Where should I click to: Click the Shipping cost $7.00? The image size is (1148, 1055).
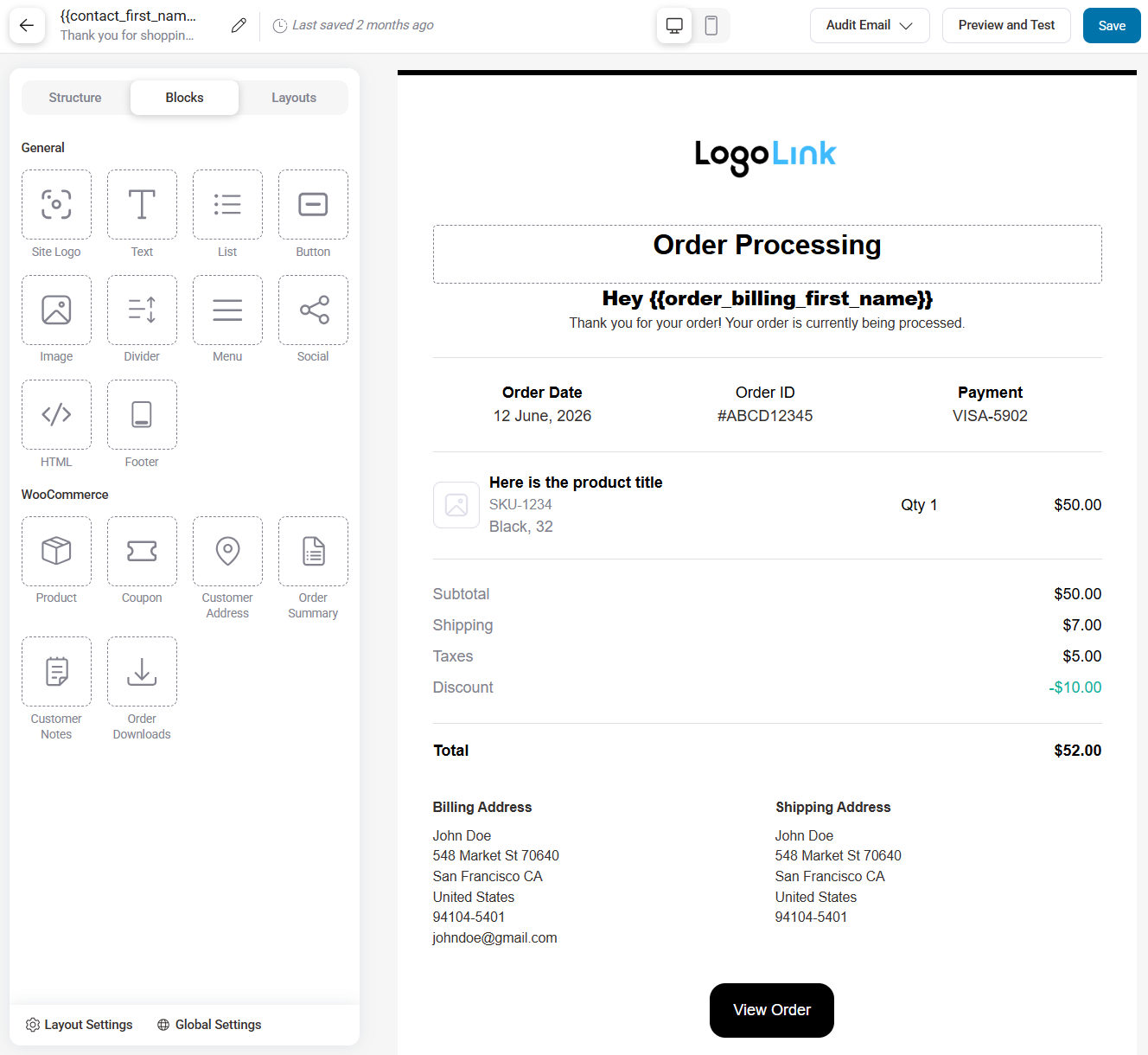[x=1081, y=625]
